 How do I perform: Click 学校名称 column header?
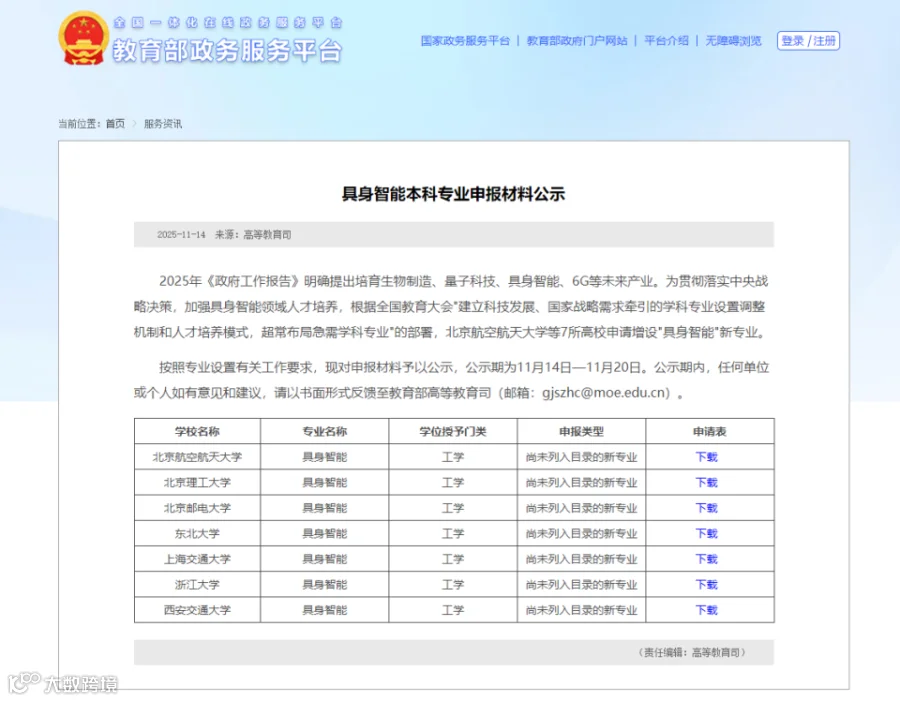tap(197, 431)
